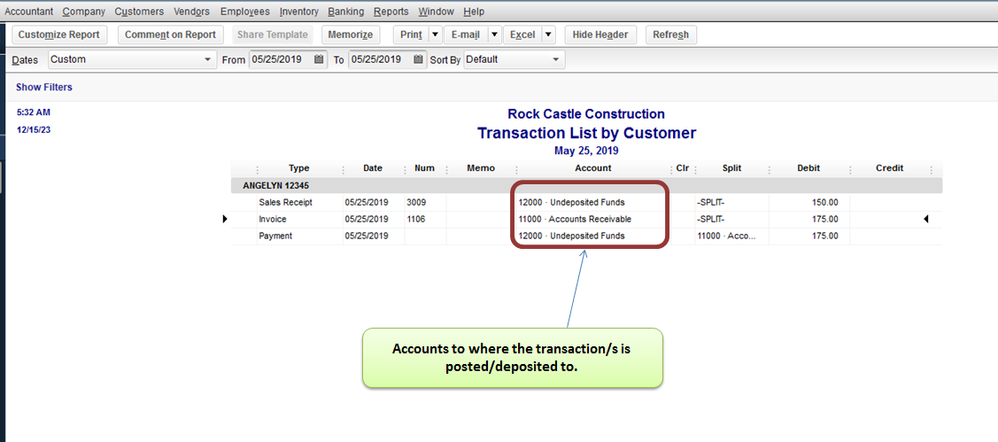This screenshot has width=998, height=442.
Task: Click transaction number 3009
Action: [x=416, y=203]
